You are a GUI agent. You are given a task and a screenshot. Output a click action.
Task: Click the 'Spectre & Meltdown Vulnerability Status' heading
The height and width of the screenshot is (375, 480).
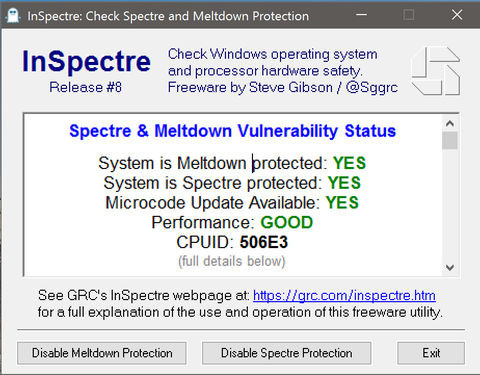pos(232,131)
